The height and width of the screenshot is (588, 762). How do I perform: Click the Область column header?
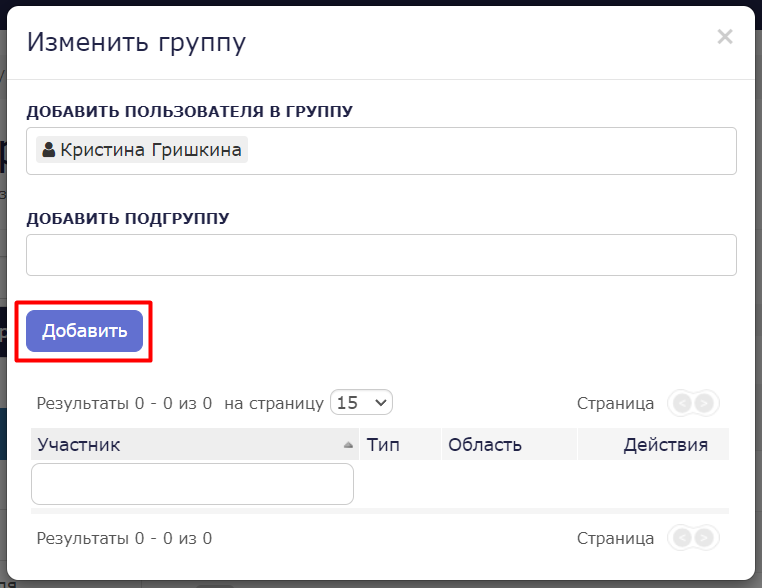coord(509,444)
